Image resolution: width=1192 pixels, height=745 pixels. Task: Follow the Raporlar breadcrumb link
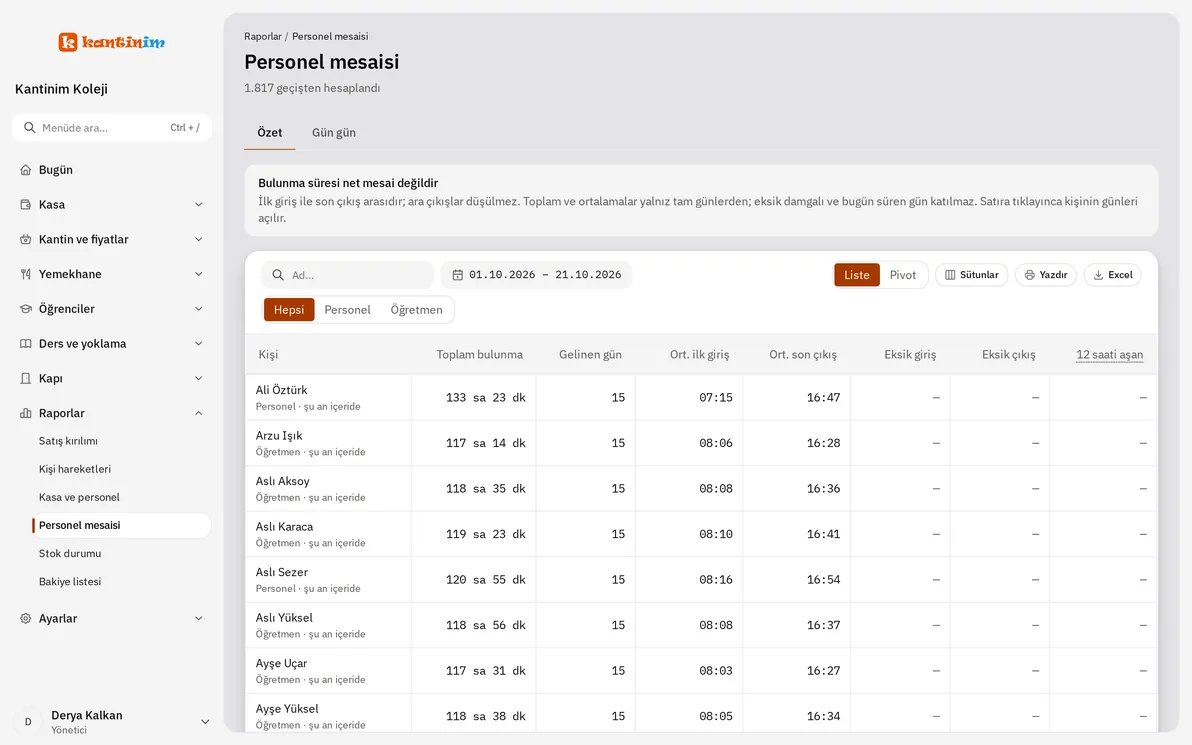point(263,36)
